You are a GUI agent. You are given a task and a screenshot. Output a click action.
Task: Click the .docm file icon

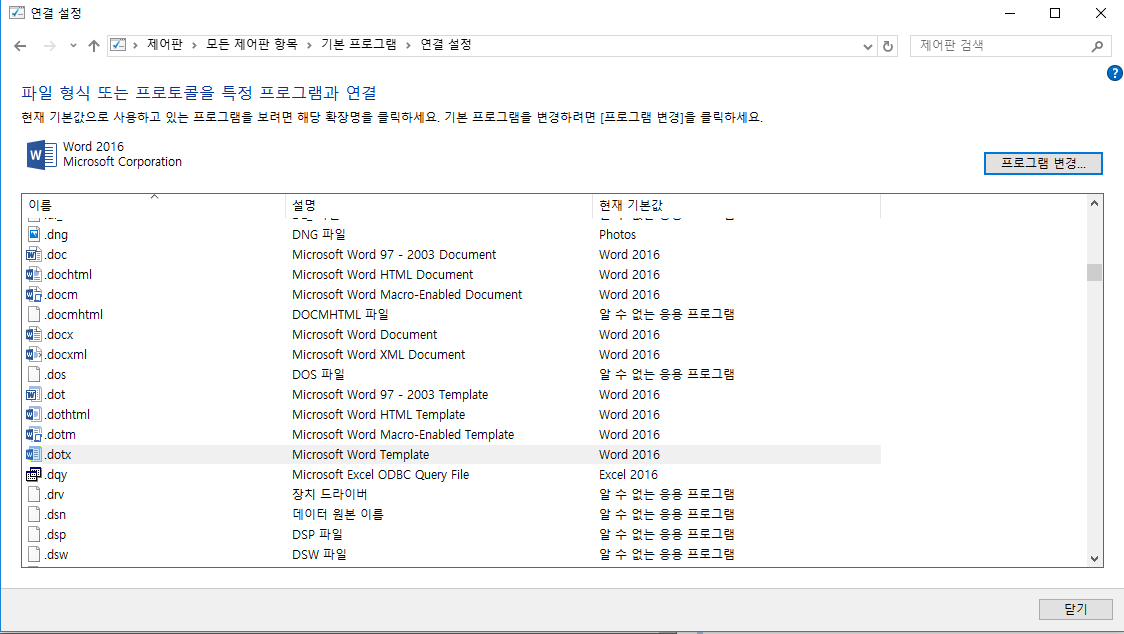[x=34, y=295]
